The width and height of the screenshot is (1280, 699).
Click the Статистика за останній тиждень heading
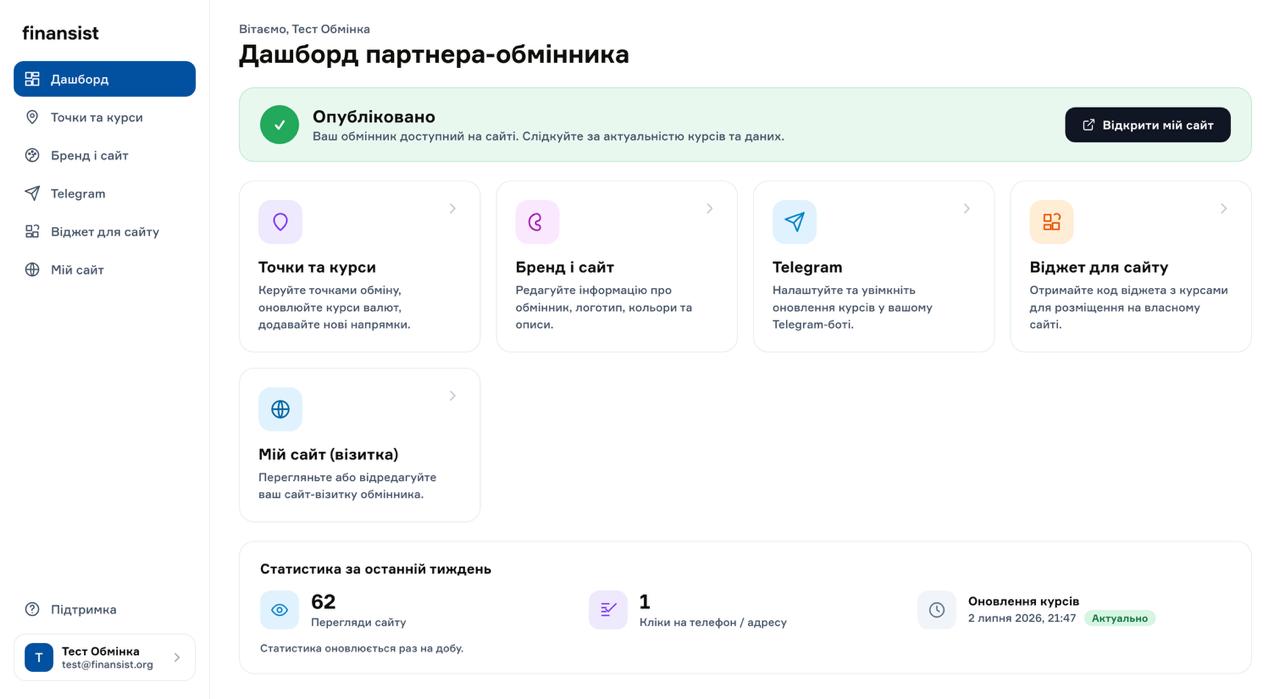[x=375, y=569]
